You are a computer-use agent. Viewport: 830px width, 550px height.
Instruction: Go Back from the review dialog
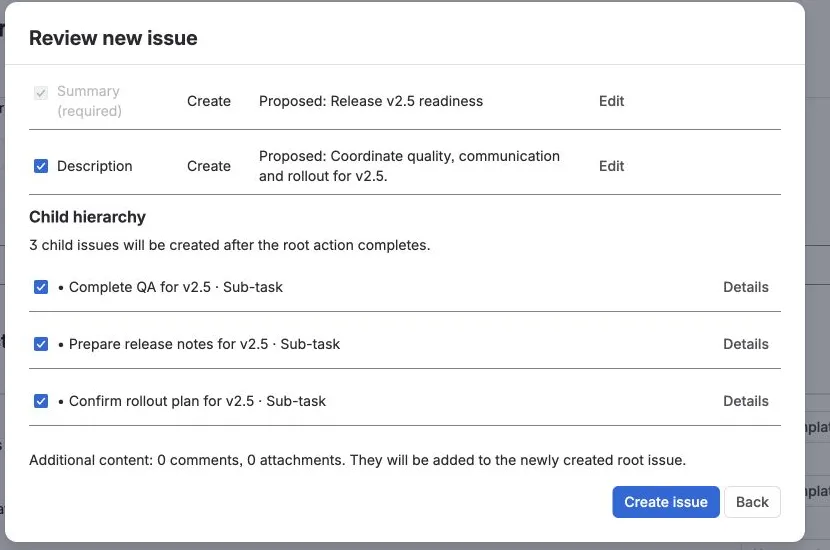point(752,502)
